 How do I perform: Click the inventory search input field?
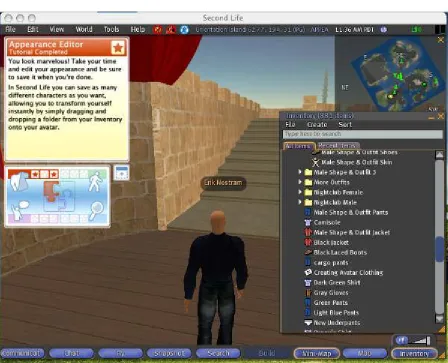click(363, 134)
